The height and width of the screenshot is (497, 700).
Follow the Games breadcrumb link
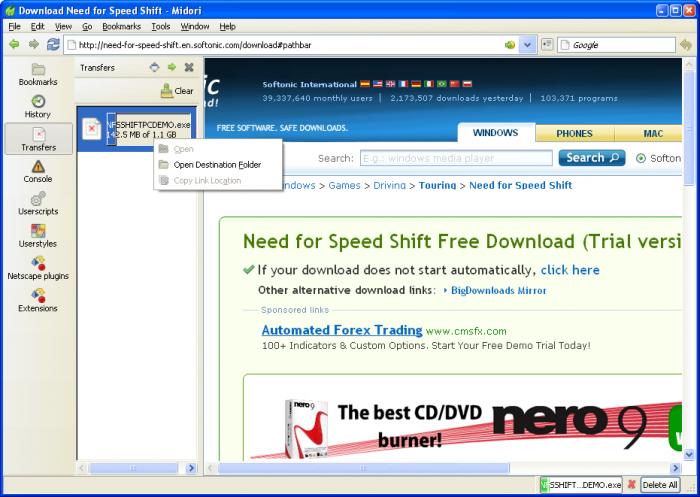click(x=344, y=185)
